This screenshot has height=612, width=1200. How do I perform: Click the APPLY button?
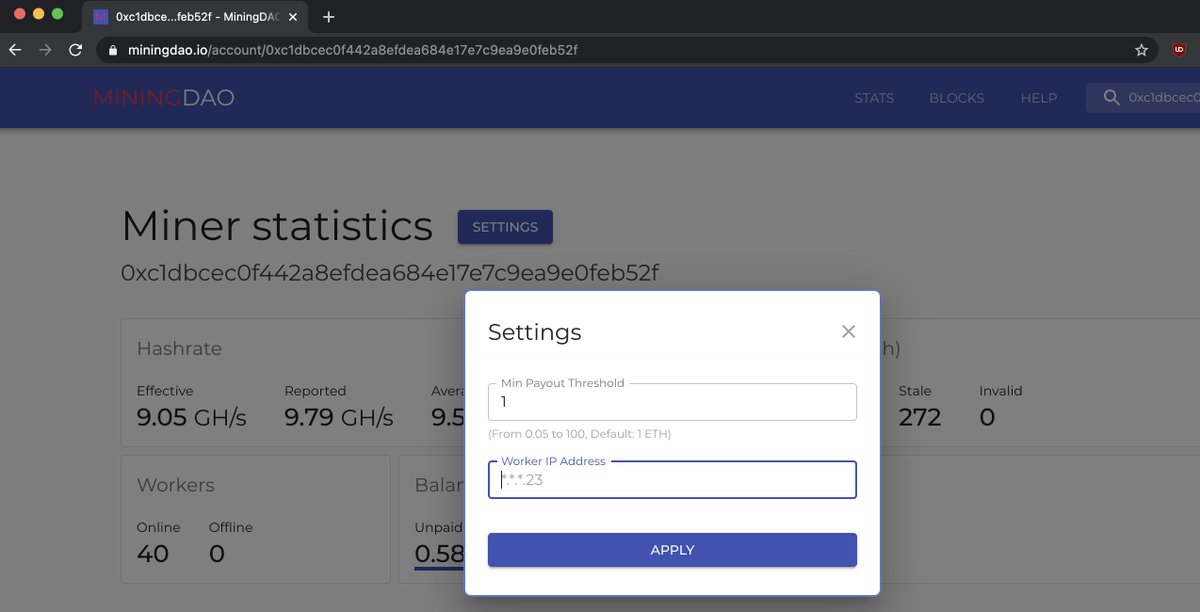[x=672, y=550]
